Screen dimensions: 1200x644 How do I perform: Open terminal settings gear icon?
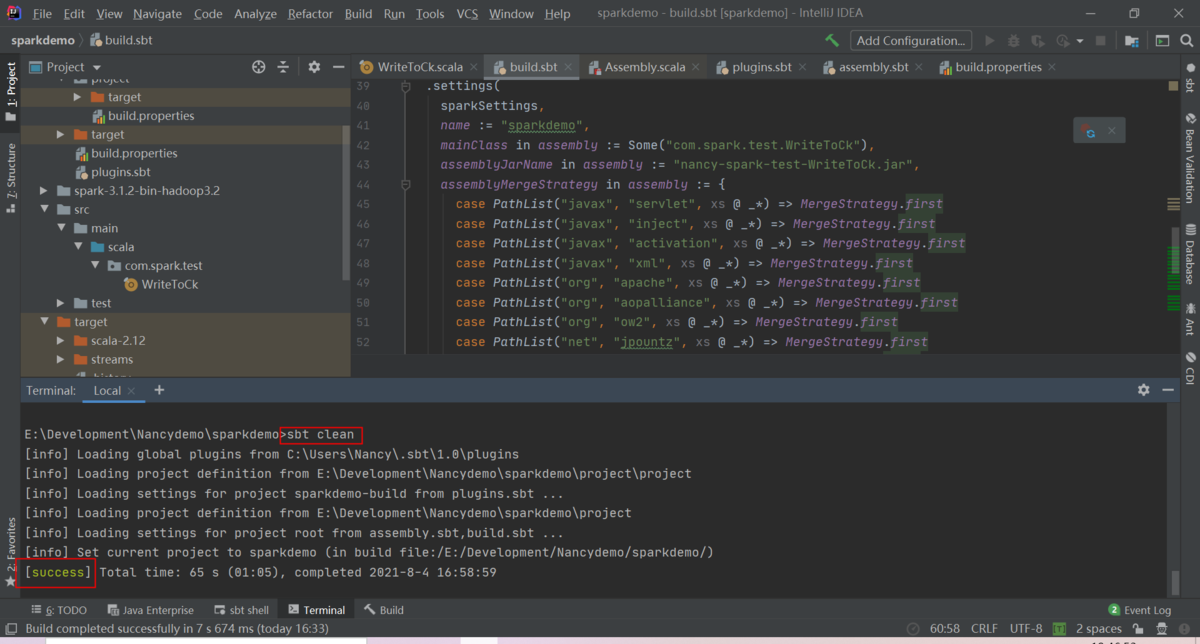1144,390
